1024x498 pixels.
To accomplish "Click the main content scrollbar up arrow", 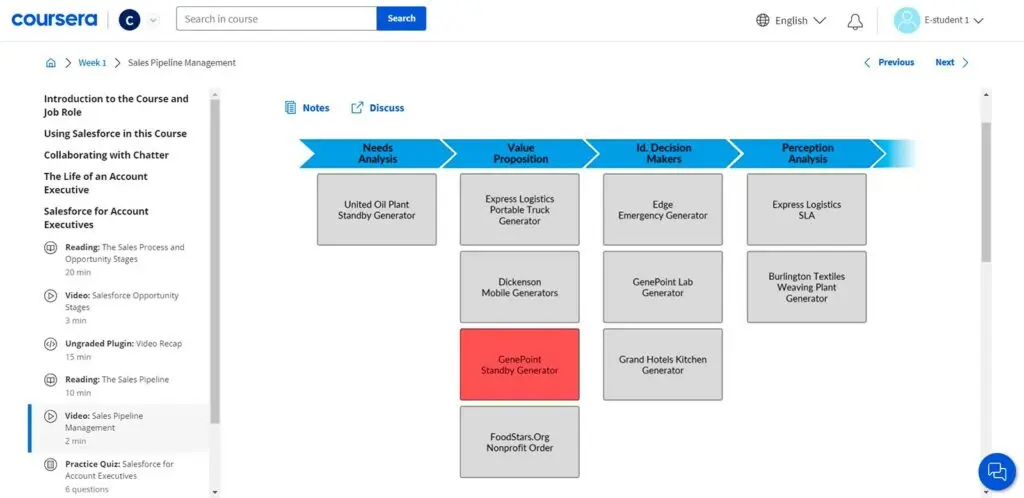I will pyautogui.click(x=986, y=94).
